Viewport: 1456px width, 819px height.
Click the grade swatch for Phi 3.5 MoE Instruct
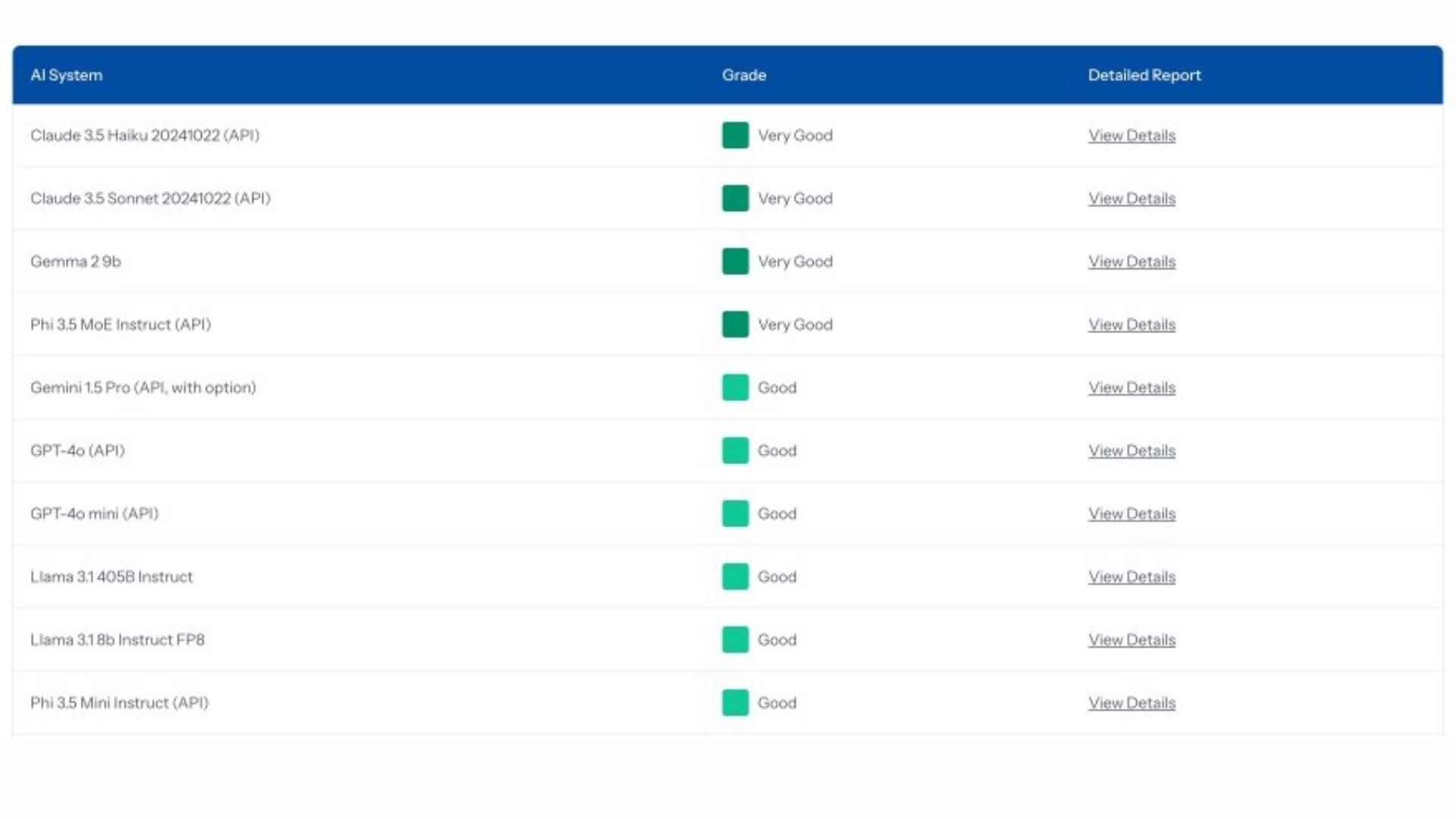pyautogui.click(x=735, y=324)
